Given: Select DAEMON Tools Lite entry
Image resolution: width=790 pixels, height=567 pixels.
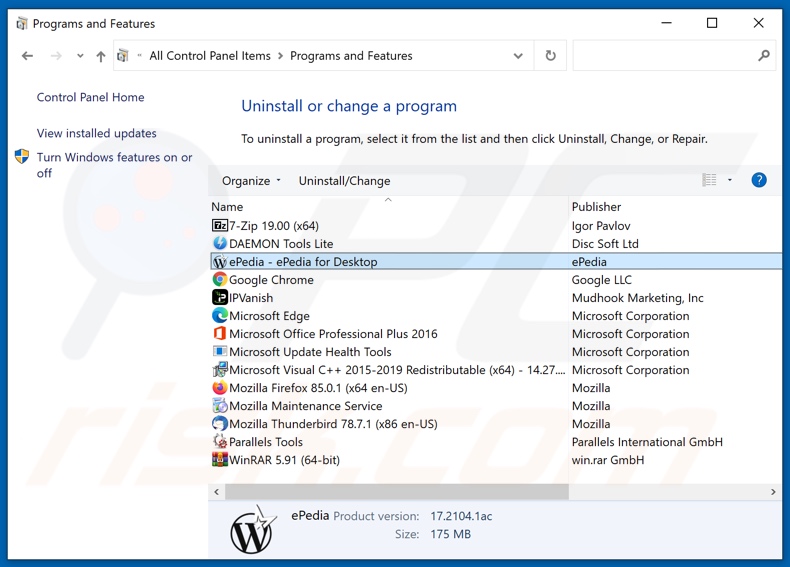Looking at the screenshot, I should 281,243.
